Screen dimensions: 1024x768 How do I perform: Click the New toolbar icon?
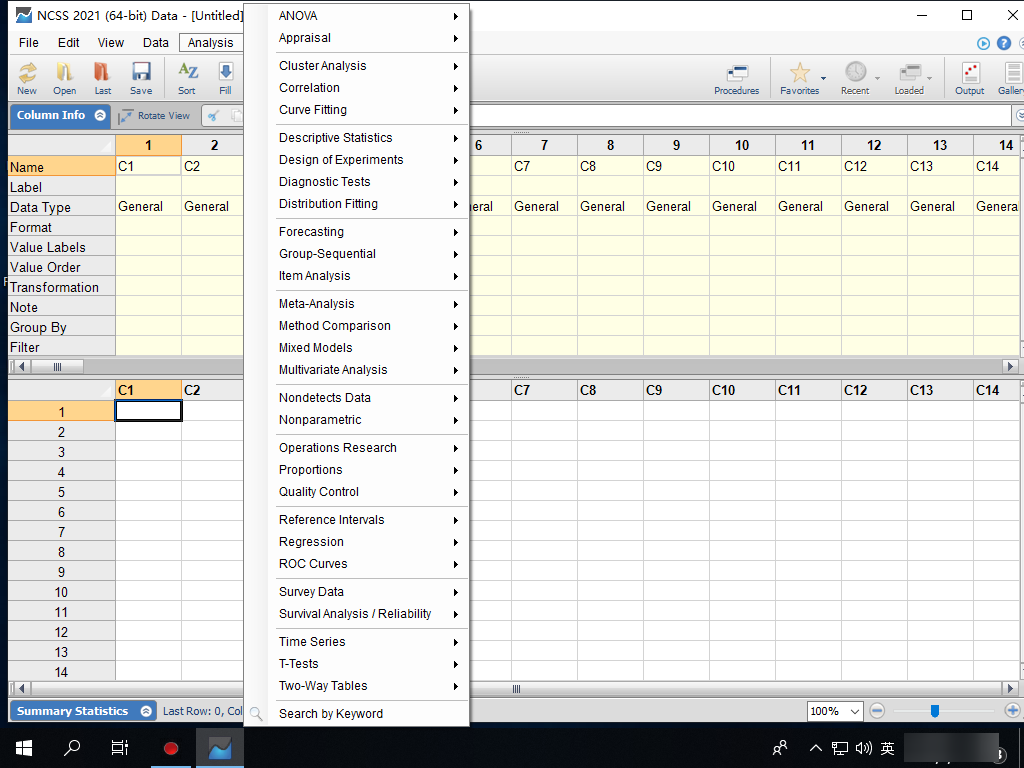(27, 78)
